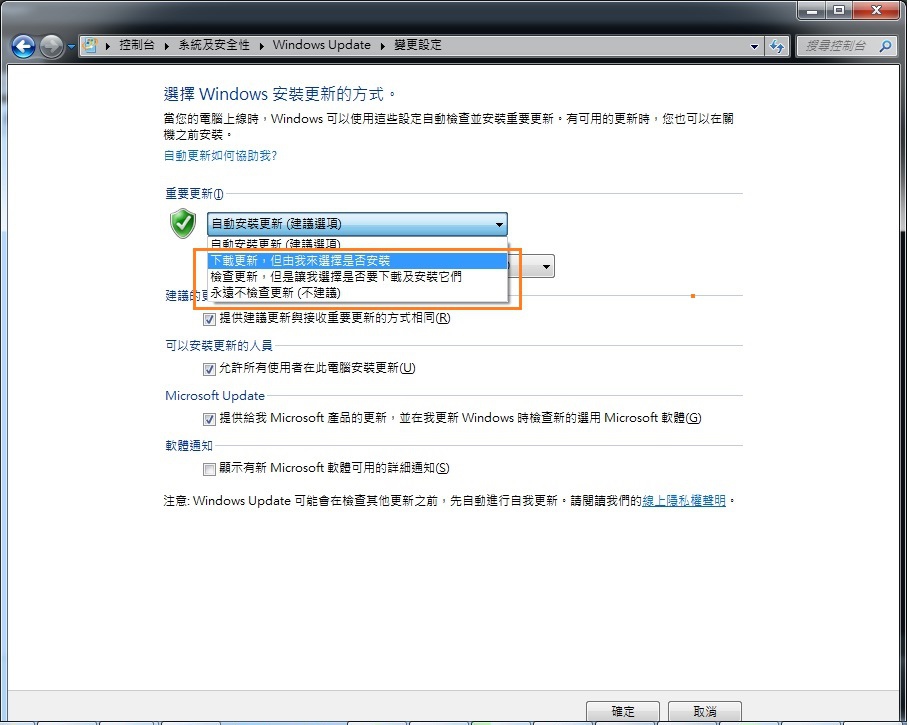The height and width of the screenshot is (725, 909).
Task: Click the Microsoft Update section label
Action: click(214, 395)
